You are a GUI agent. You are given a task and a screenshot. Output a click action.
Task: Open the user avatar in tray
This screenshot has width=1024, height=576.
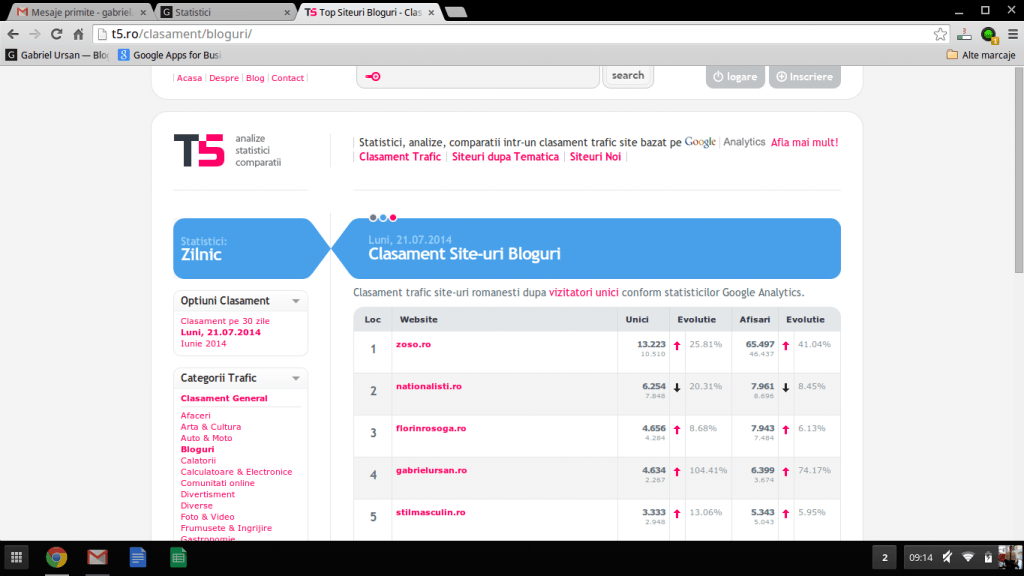(1010, 557)
